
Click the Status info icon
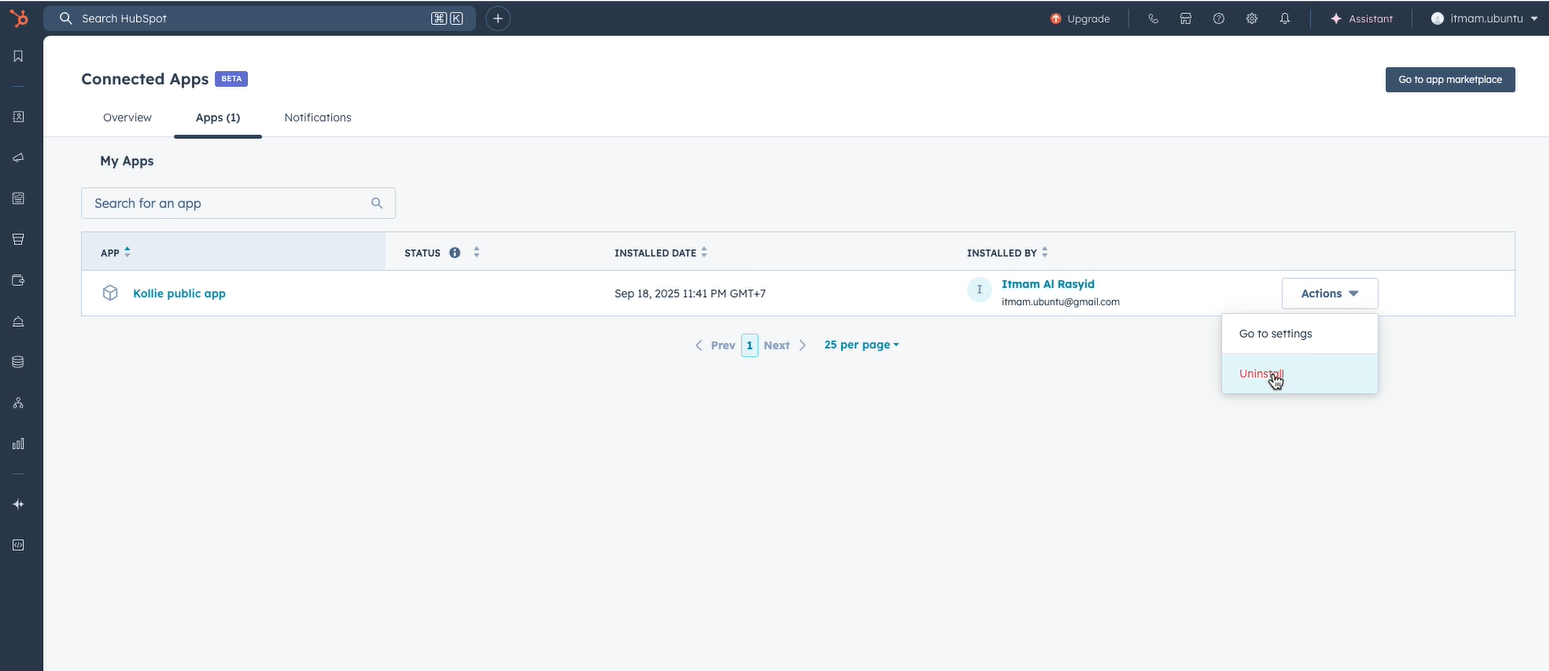[x=455, y=253]
